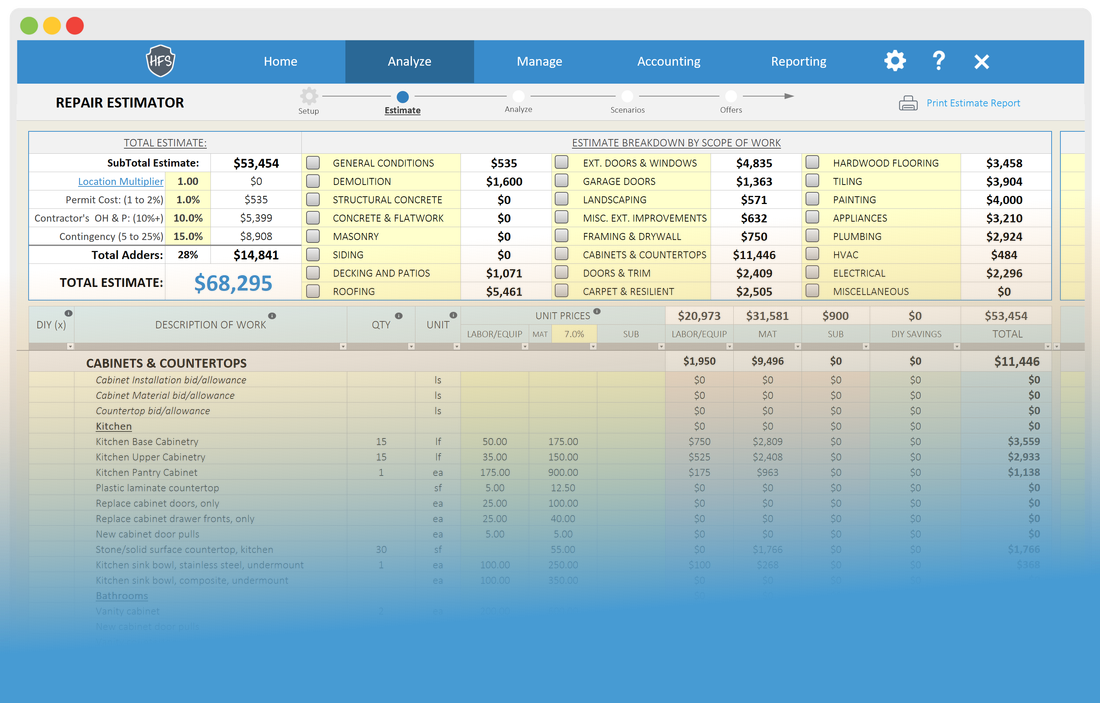The image size is (1100, 703).
Task: Click the Setup gear step icon
Action: coord(308,96)
